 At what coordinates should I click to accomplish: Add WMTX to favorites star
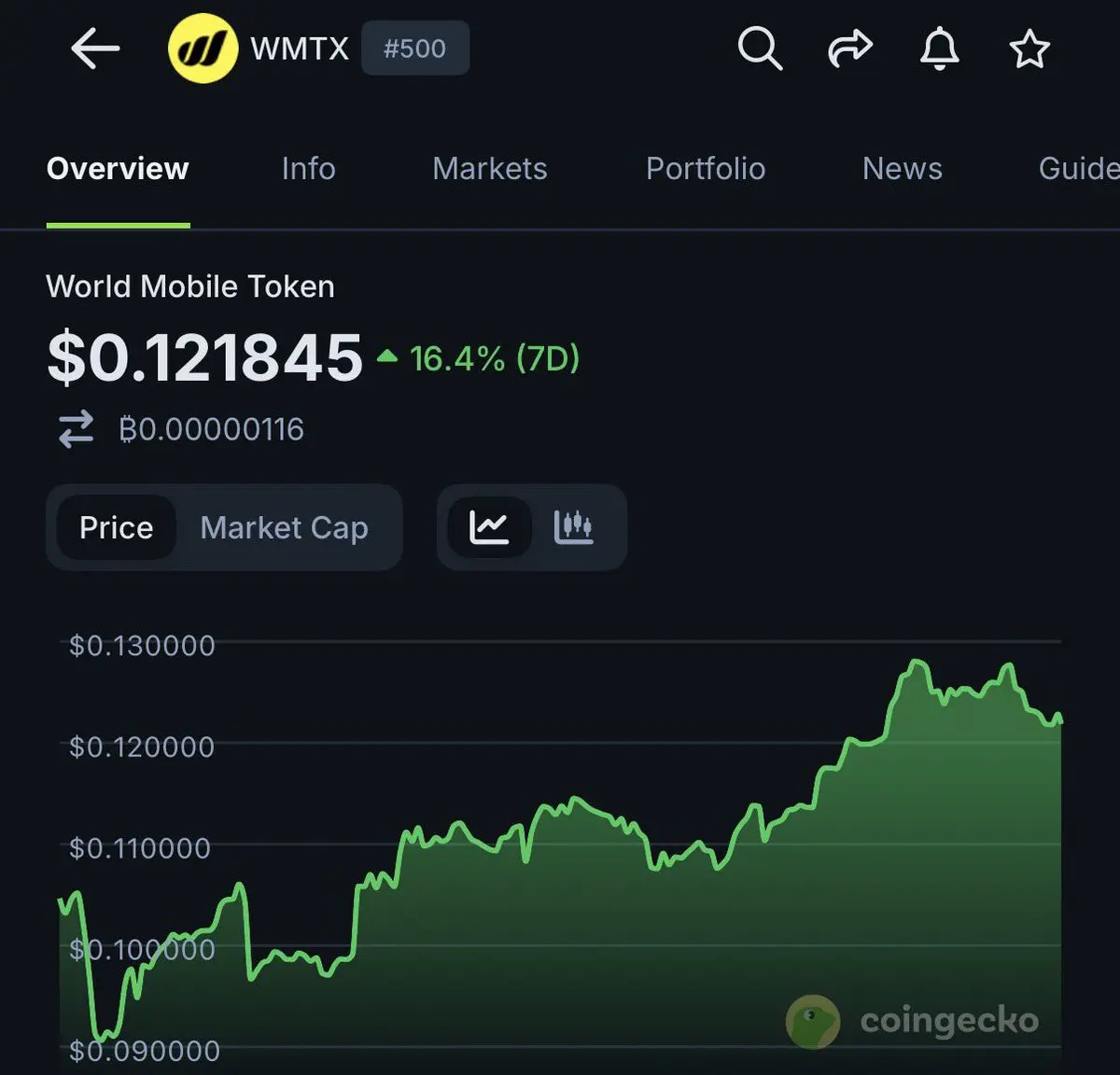point(1029,49)
